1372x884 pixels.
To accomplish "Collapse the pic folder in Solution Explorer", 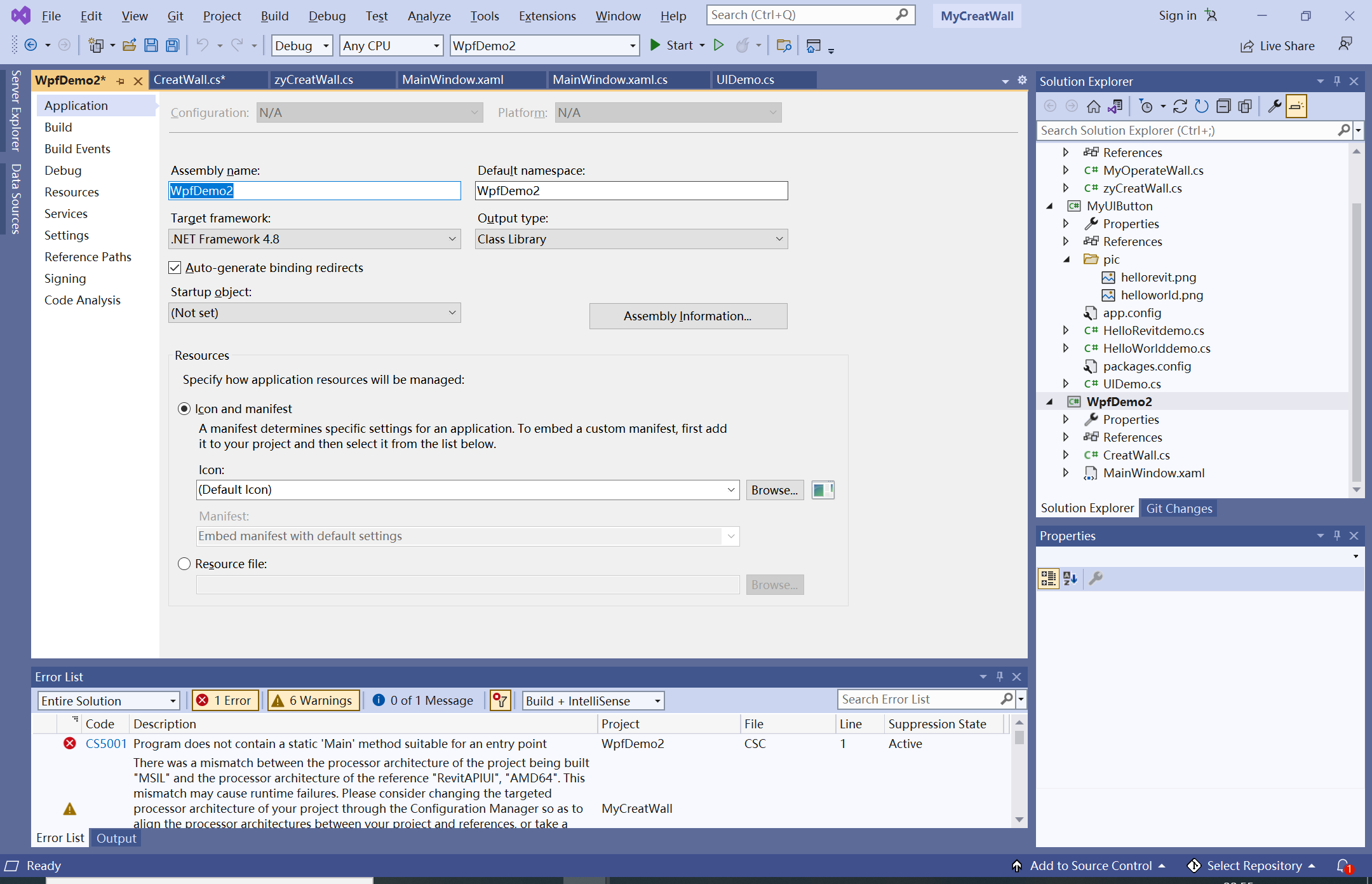I will 1066,259.
